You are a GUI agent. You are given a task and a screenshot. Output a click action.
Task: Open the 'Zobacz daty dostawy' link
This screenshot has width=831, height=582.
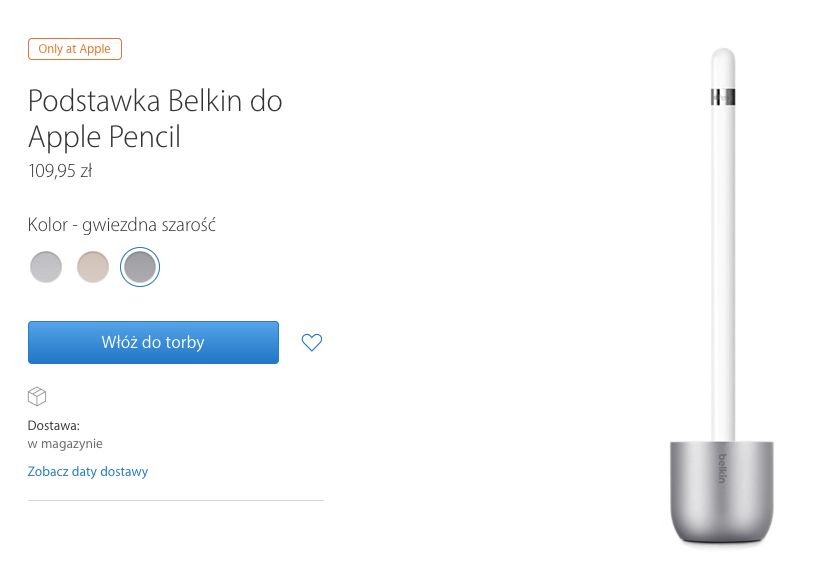pos(88,471)
